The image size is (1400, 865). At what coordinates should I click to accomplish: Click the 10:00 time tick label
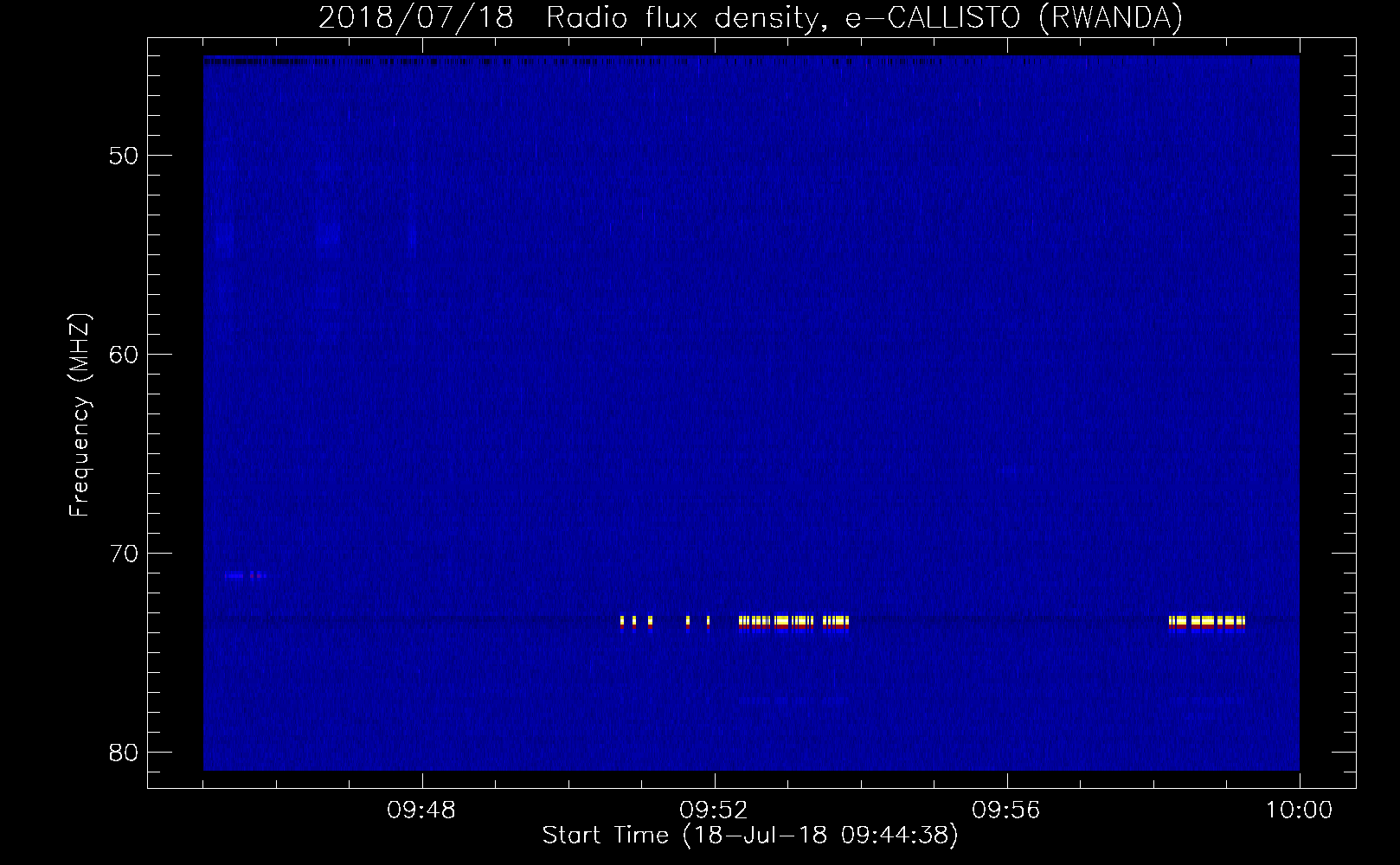[x=1299, y=811]
